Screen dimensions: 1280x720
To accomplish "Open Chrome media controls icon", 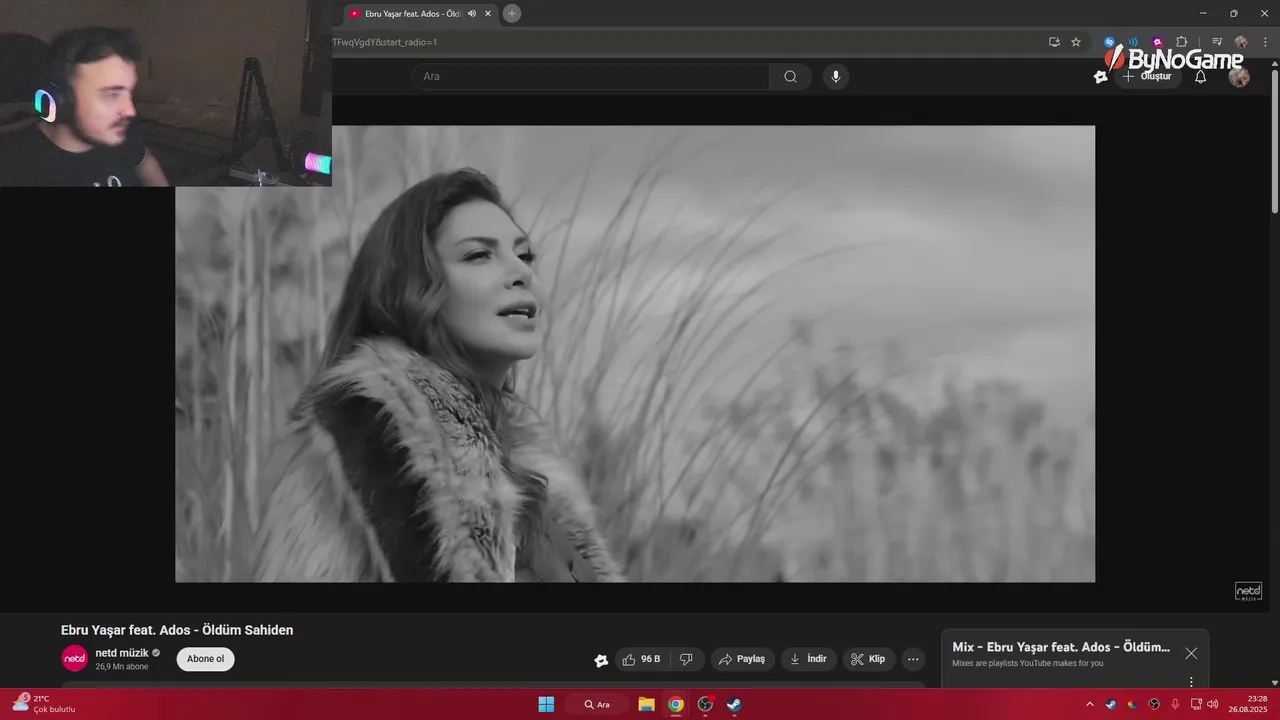I will click(1217, 42).
